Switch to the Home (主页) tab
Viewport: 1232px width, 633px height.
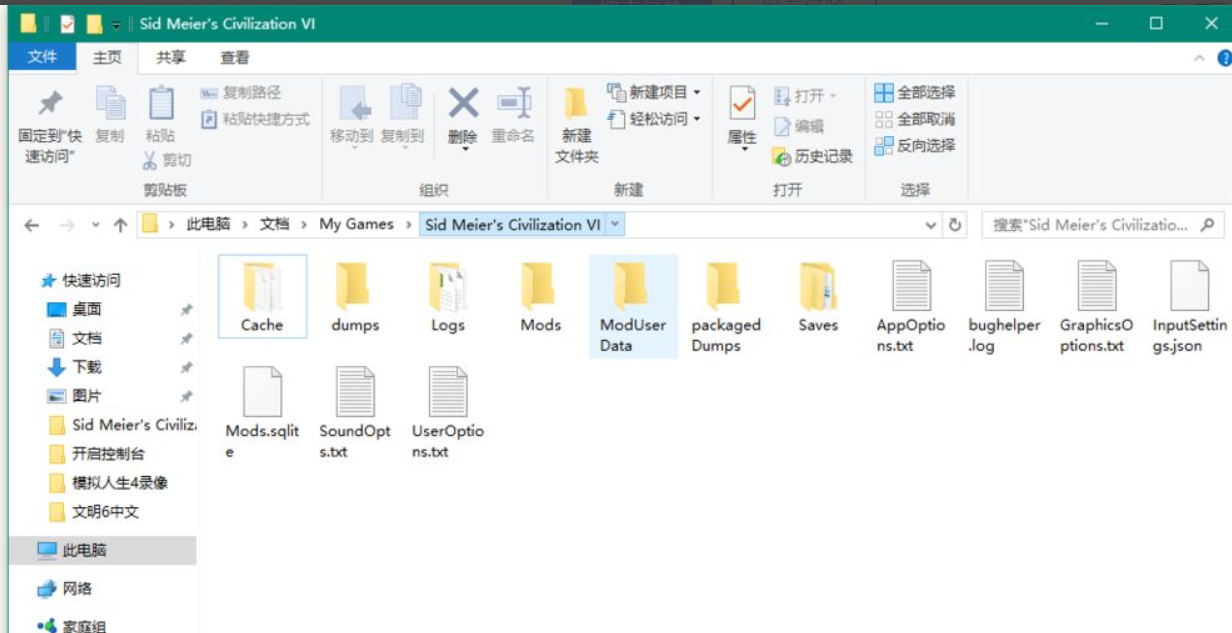107,57
